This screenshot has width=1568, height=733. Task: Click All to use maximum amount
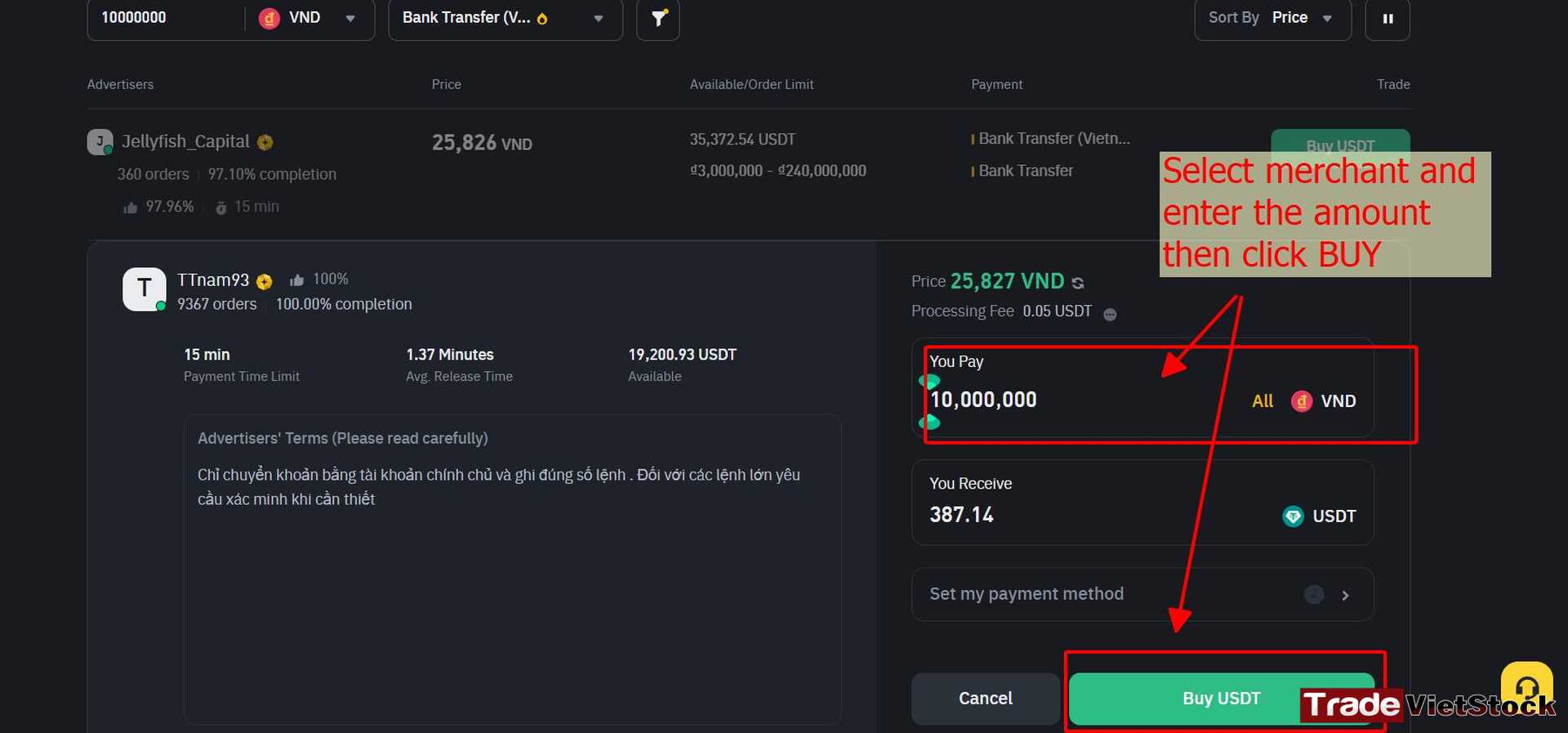[x=1263, y=401]
